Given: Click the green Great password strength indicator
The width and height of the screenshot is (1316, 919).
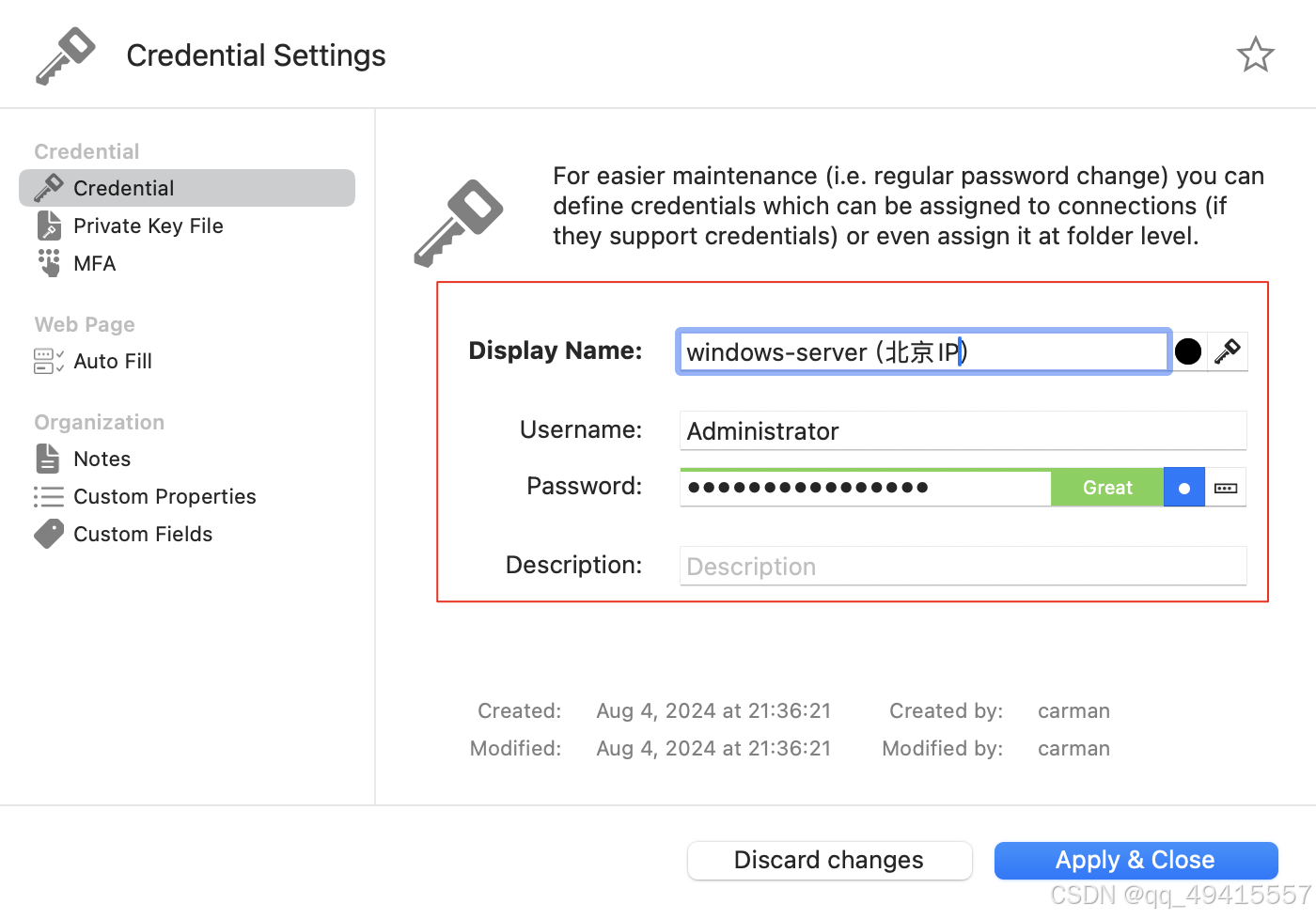Looking at the screenshot, I should [x=1107, y=488].
